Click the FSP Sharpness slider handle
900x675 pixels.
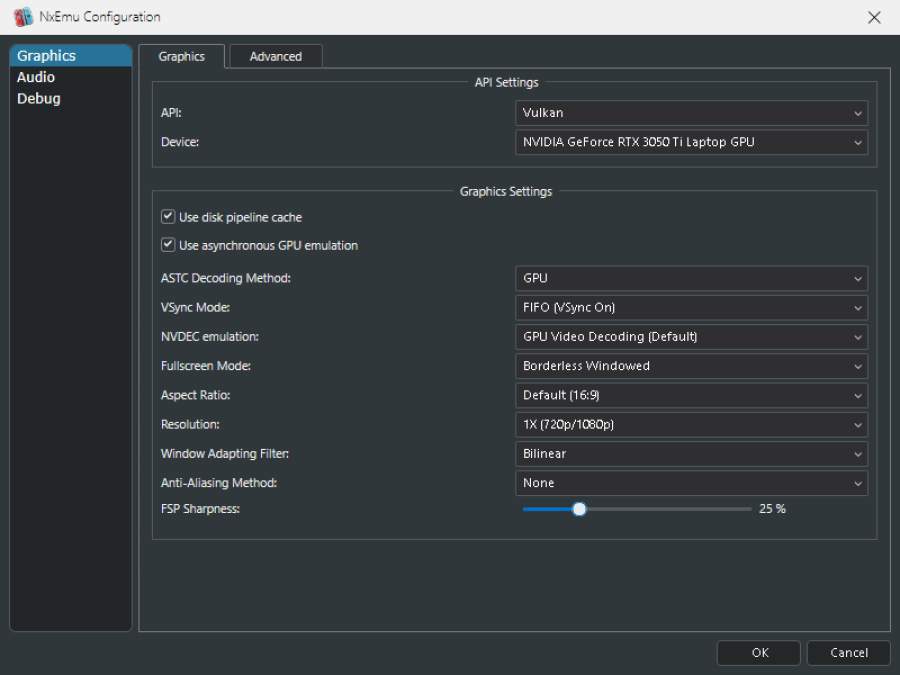point(579,509)
